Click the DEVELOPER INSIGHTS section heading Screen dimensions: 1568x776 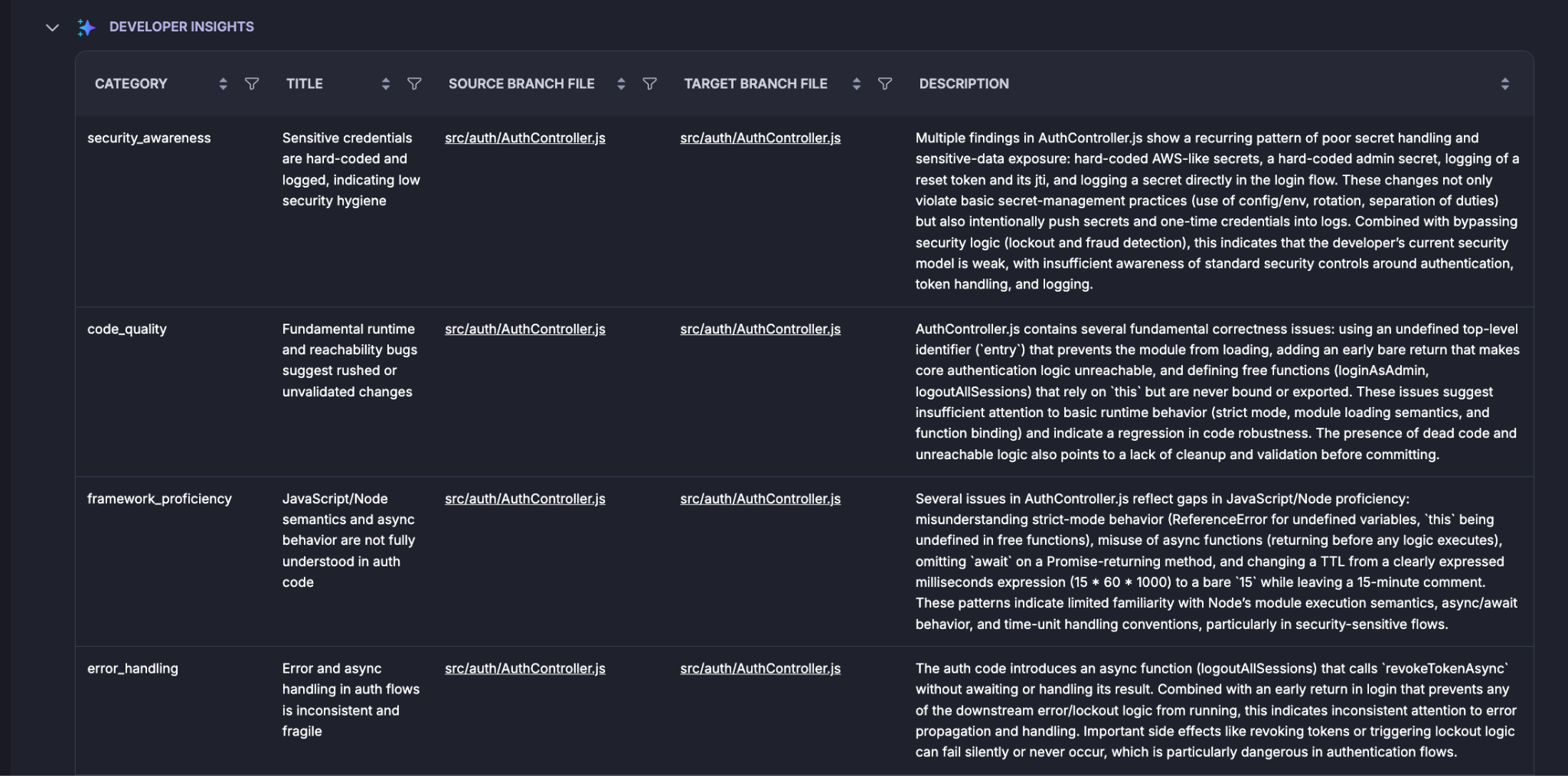tap(181, 27)
